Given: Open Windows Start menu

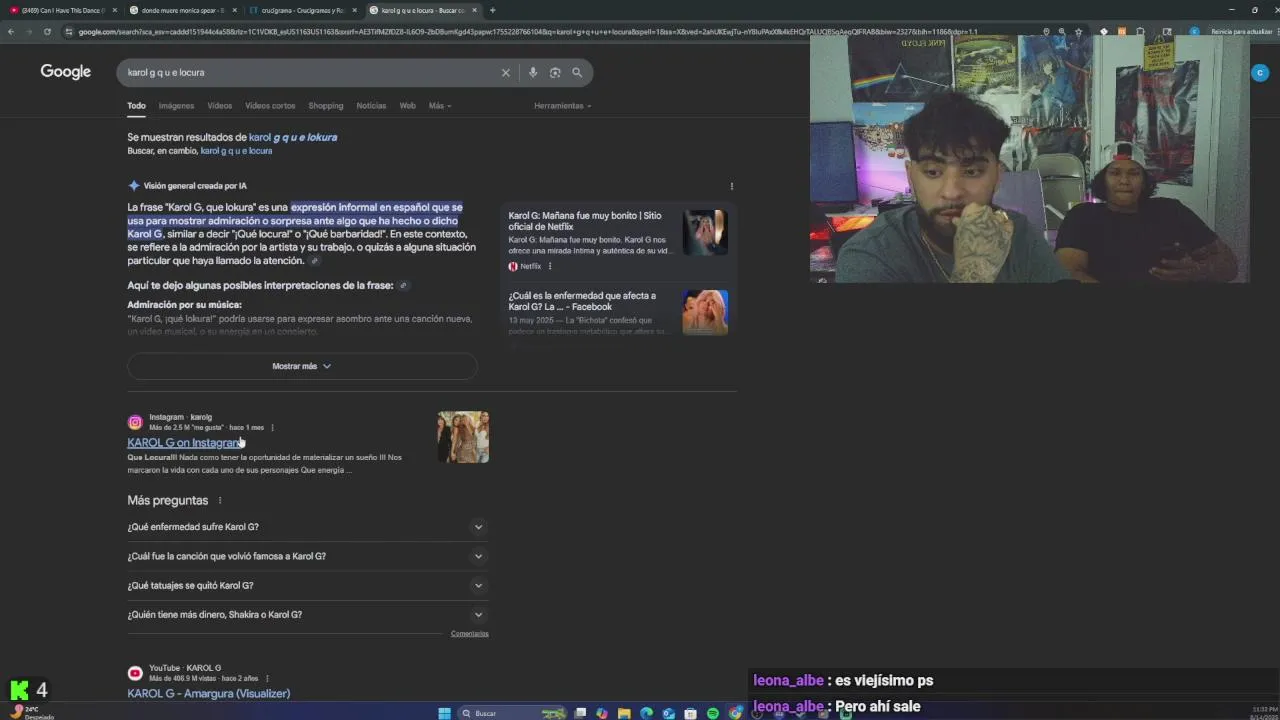Looking at the screenshot, I should point(445,713).
